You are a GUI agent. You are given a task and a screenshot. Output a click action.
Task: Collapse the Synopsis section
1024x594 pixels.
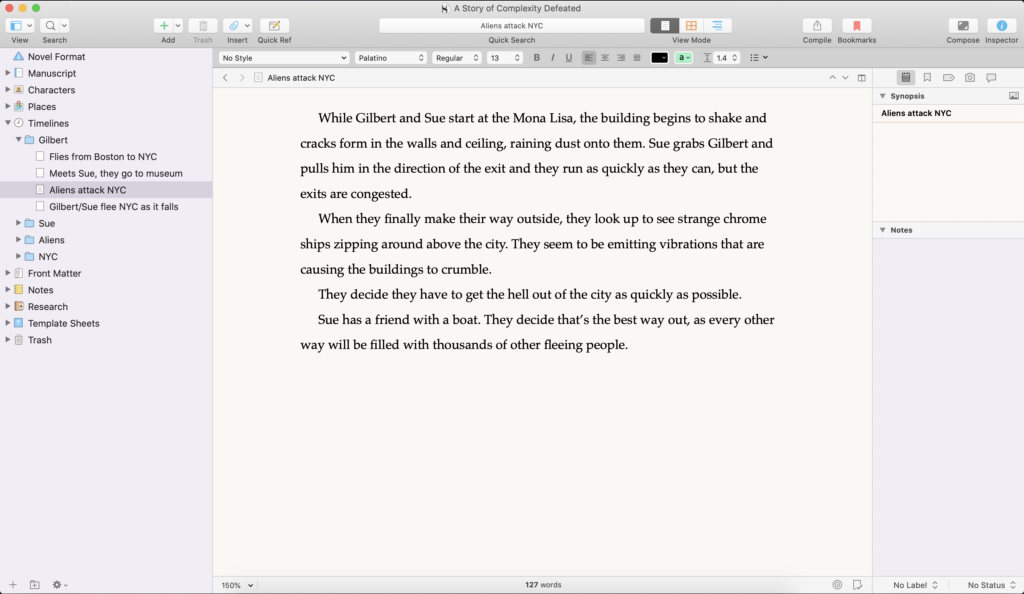coord(882,96)
